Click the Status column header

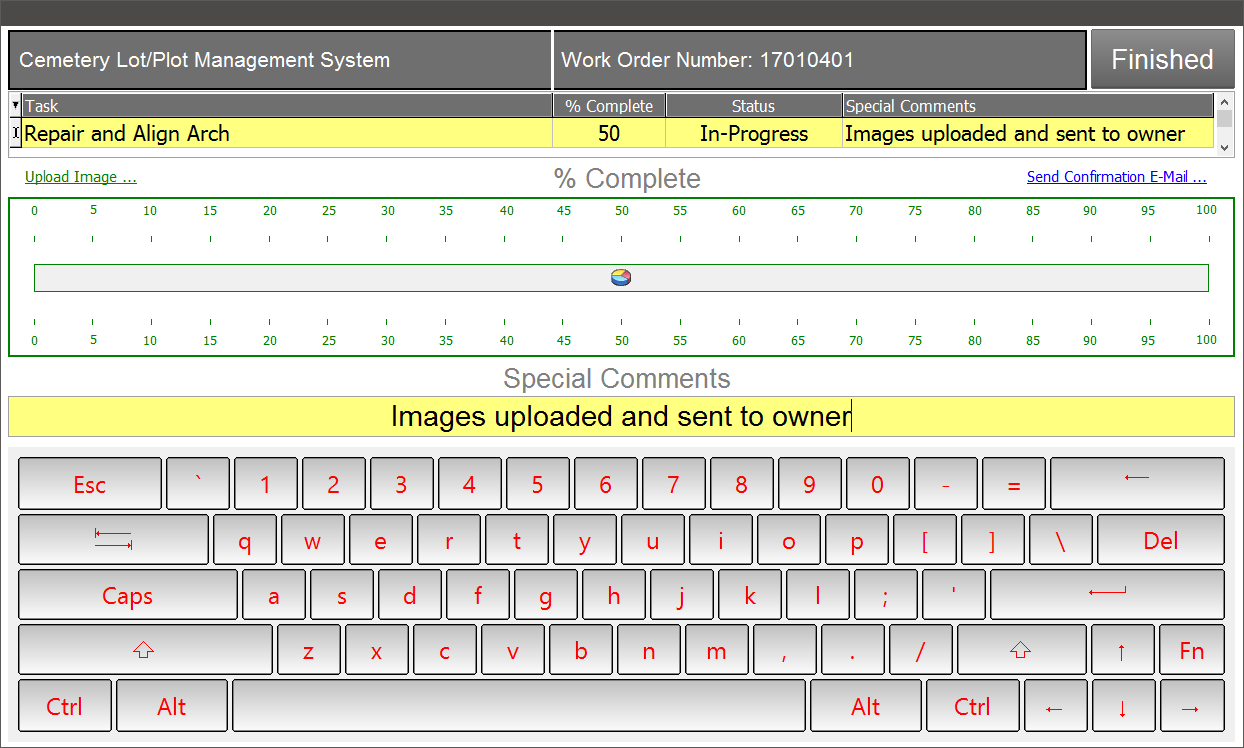tap(753, 106)
